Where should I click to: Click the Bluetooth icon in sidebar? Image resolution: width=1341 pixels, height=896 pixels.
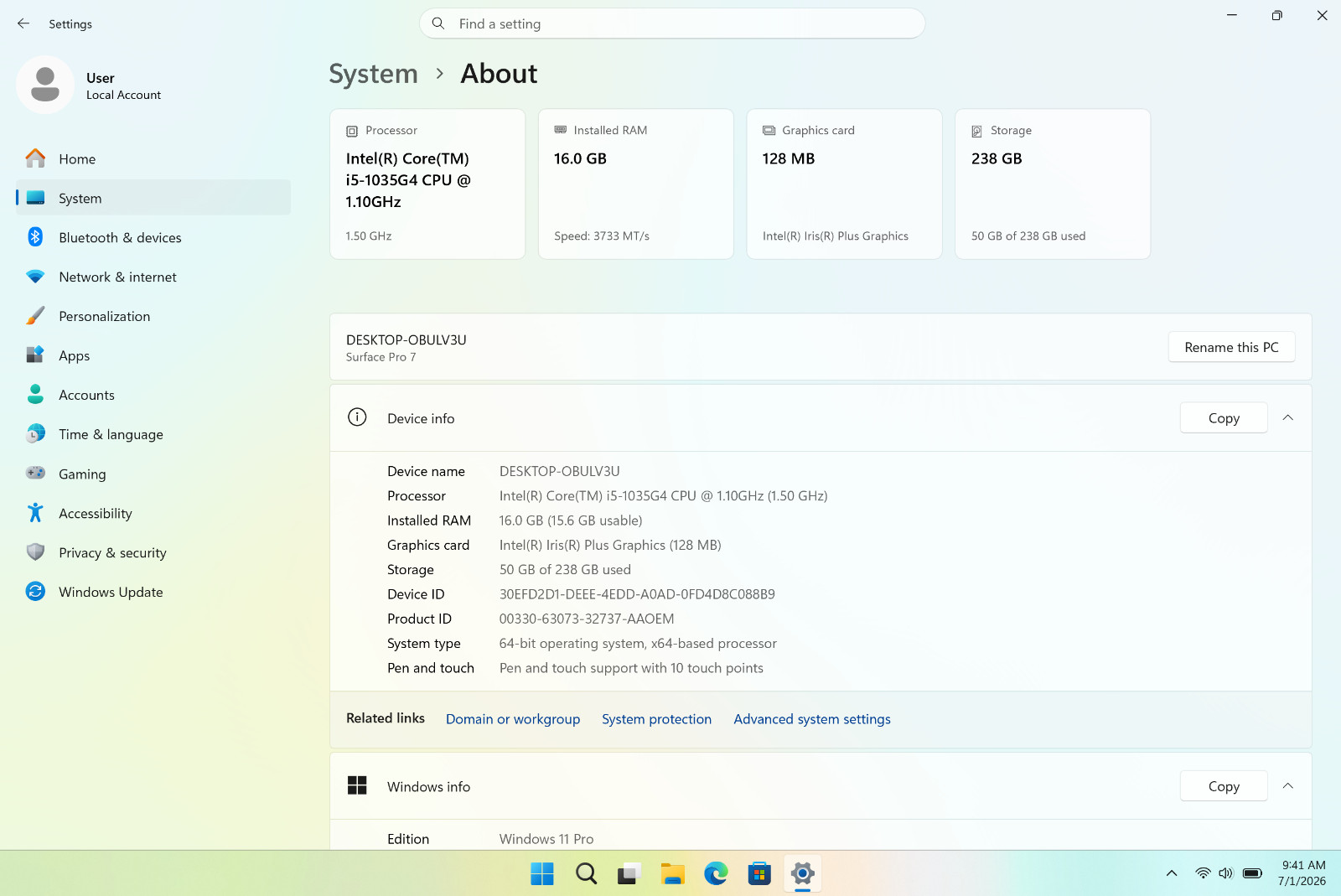tap(35, 237)
